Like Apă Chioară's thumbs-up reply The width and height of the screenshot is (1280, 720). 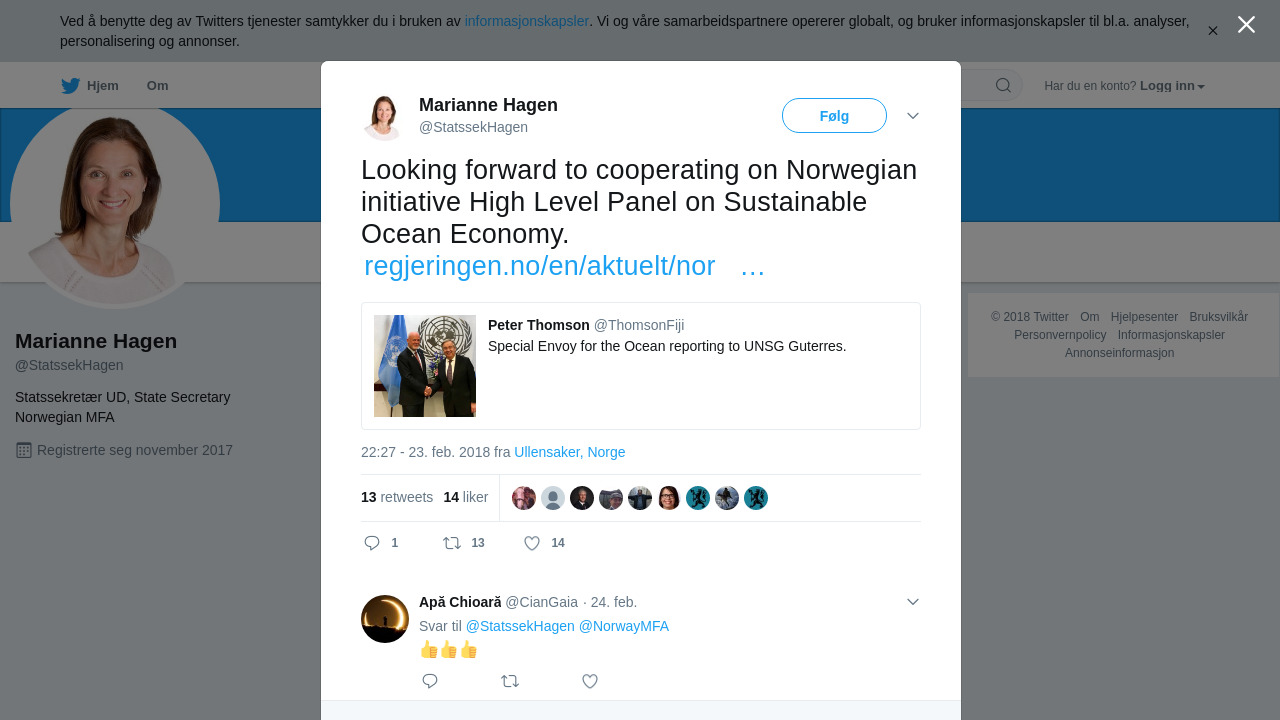coord(590,681)
